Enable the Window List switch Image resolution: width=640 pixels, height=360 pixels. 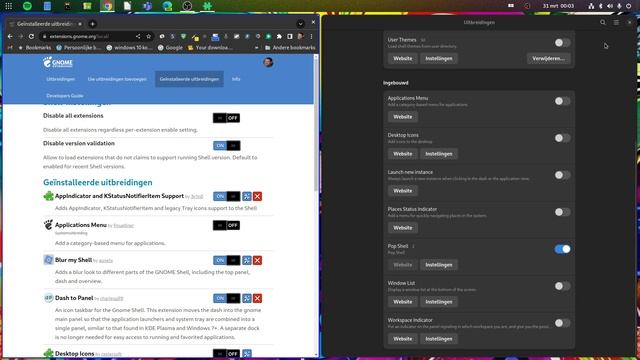[562, 286]
